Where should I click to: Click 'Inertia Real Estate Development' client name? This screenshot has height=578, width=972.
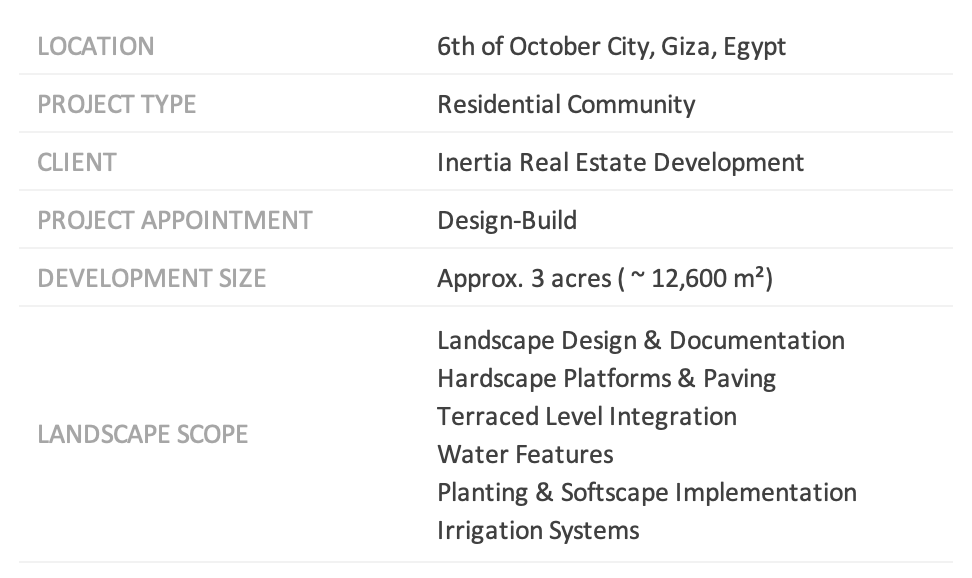click(620, 162)
